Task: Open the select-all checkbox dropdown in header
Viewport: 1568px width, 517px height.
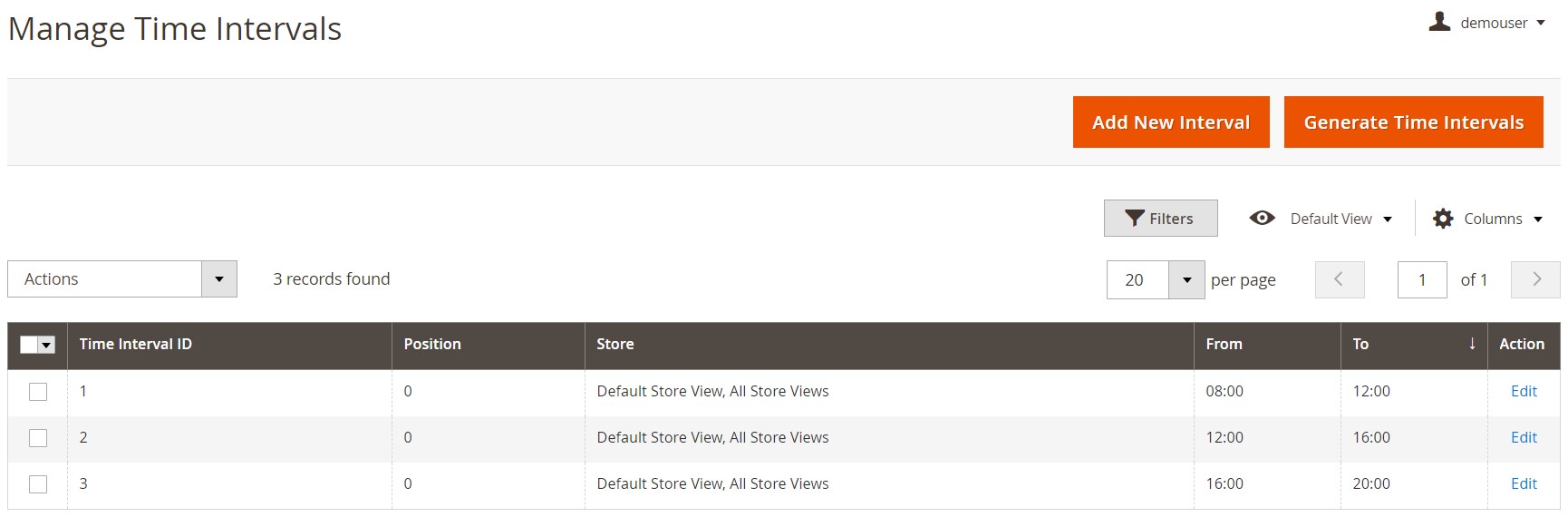Action: coord(47,345)
